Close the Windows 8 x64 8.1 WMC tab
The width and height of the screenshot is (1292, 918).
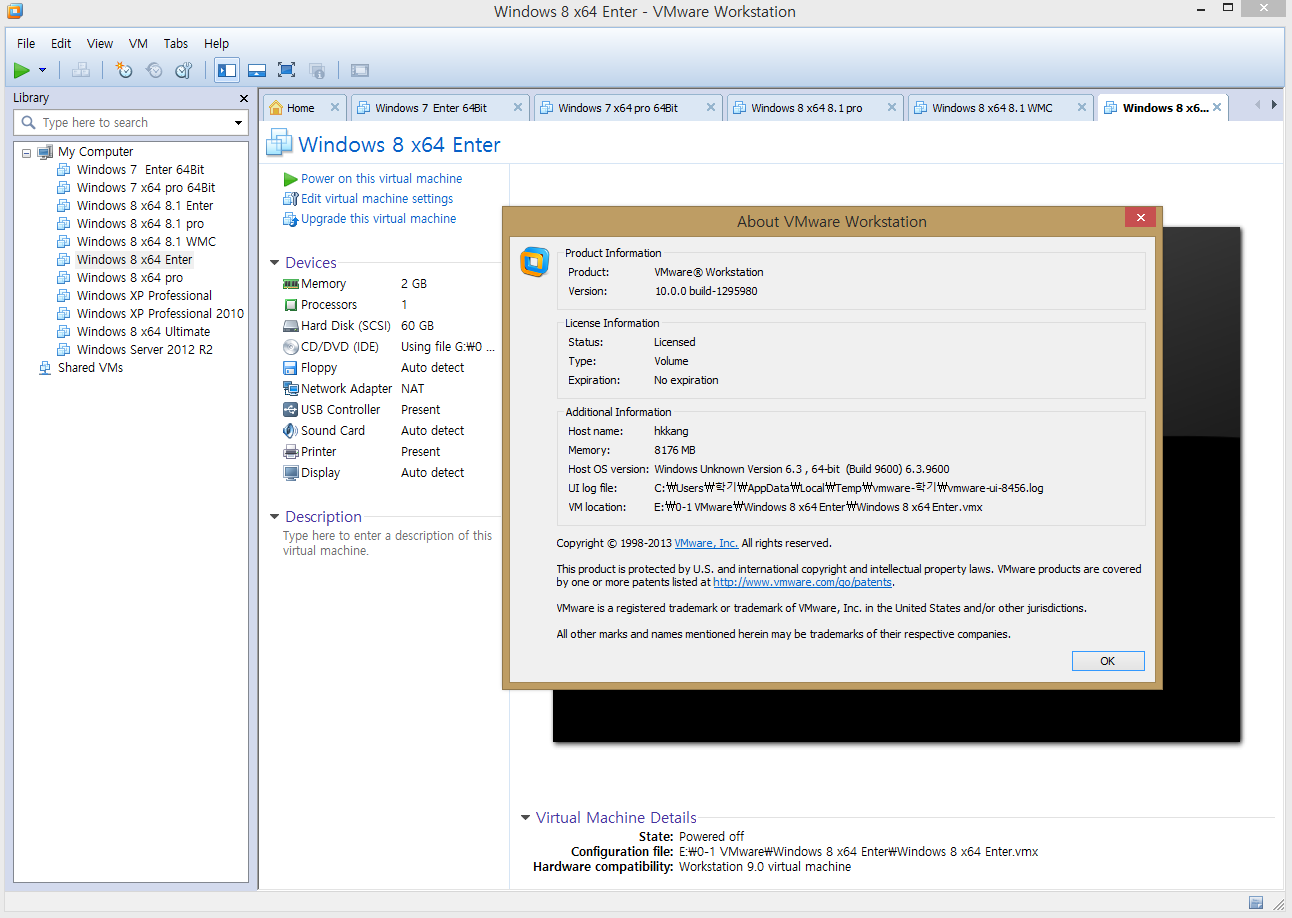point(1081,107)
